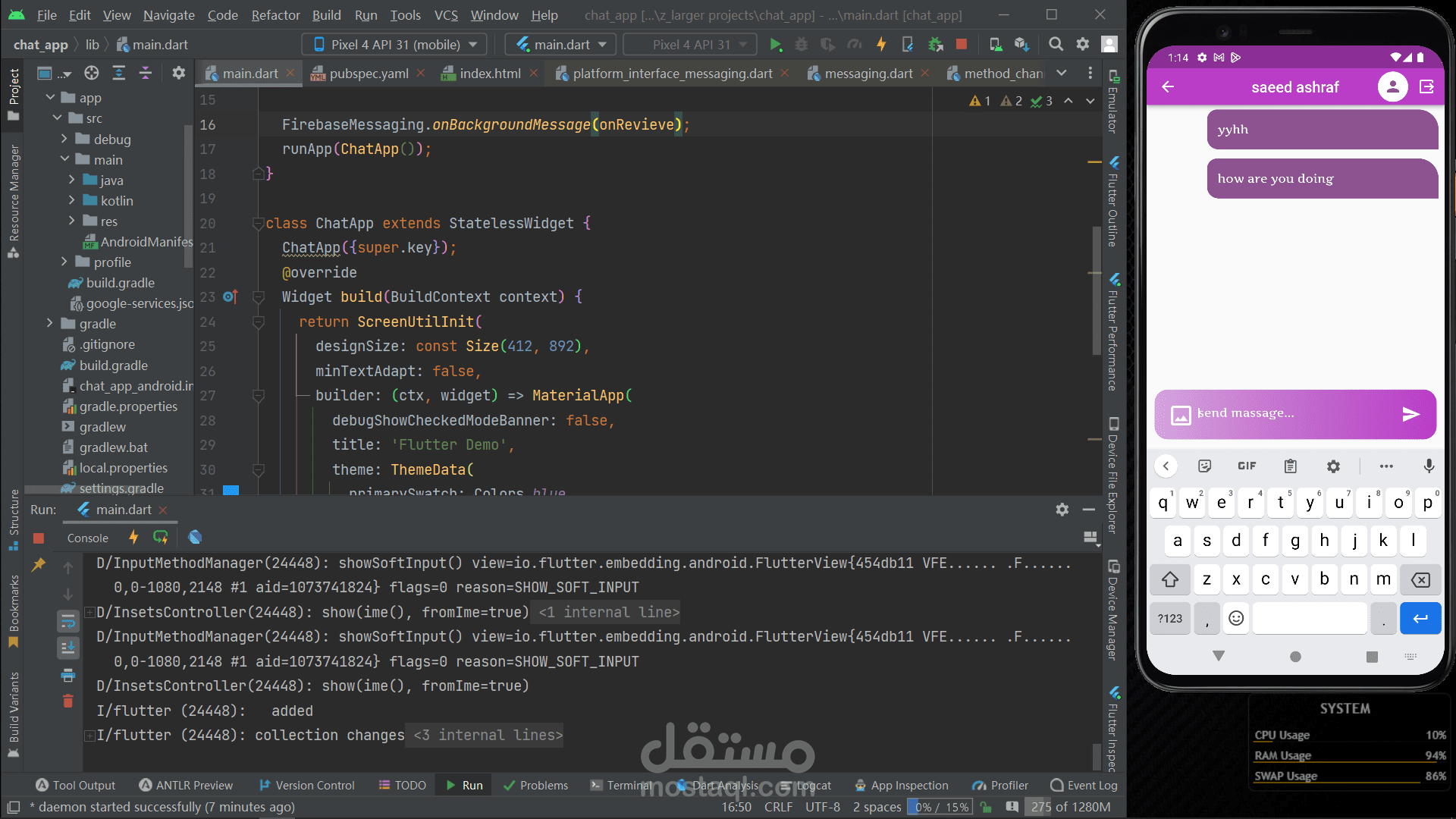The width and height of the screenshot is (1456, 819).
Task: Tap the enter key on emulator keyboard
Action: pyautogui.click(x=1420, y=618)
